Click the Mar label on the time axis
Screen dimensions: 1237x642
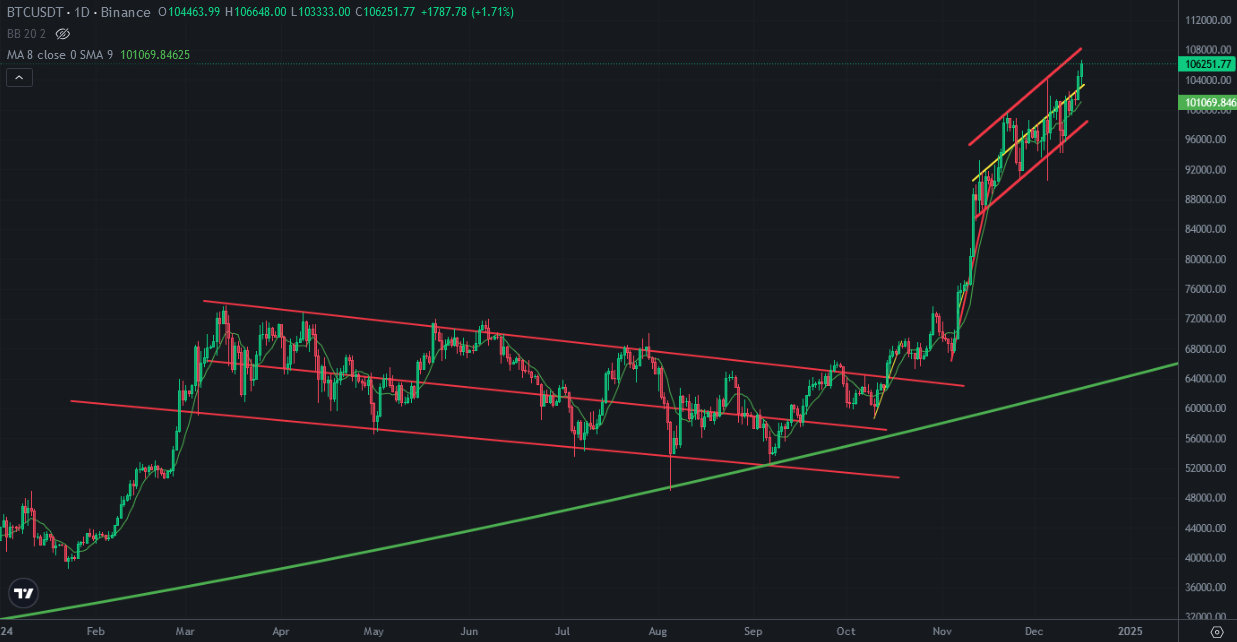click(186, 632)
